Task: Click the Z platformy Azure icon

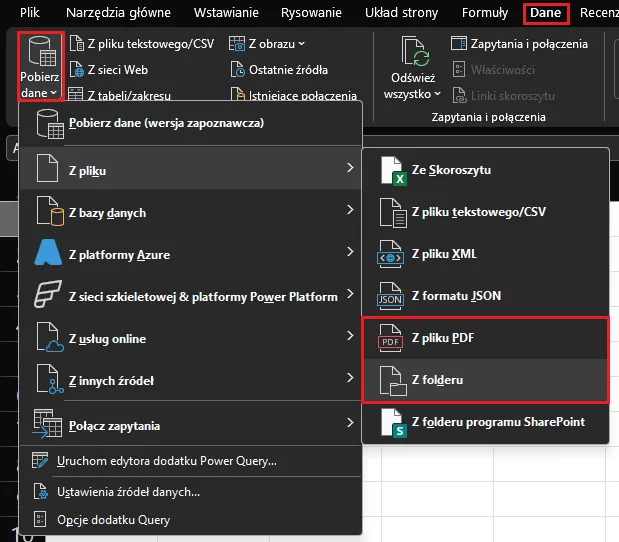Action: tap(49, 254)
